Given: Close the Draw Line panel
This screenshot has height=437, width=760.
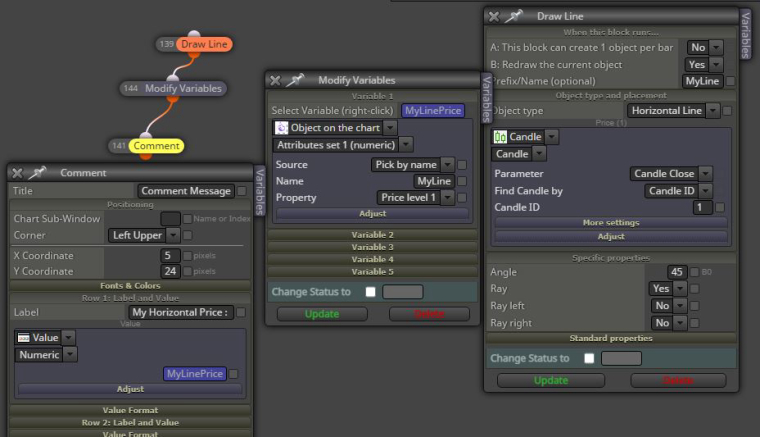Looking at the screenshot, I should [493, 16].
